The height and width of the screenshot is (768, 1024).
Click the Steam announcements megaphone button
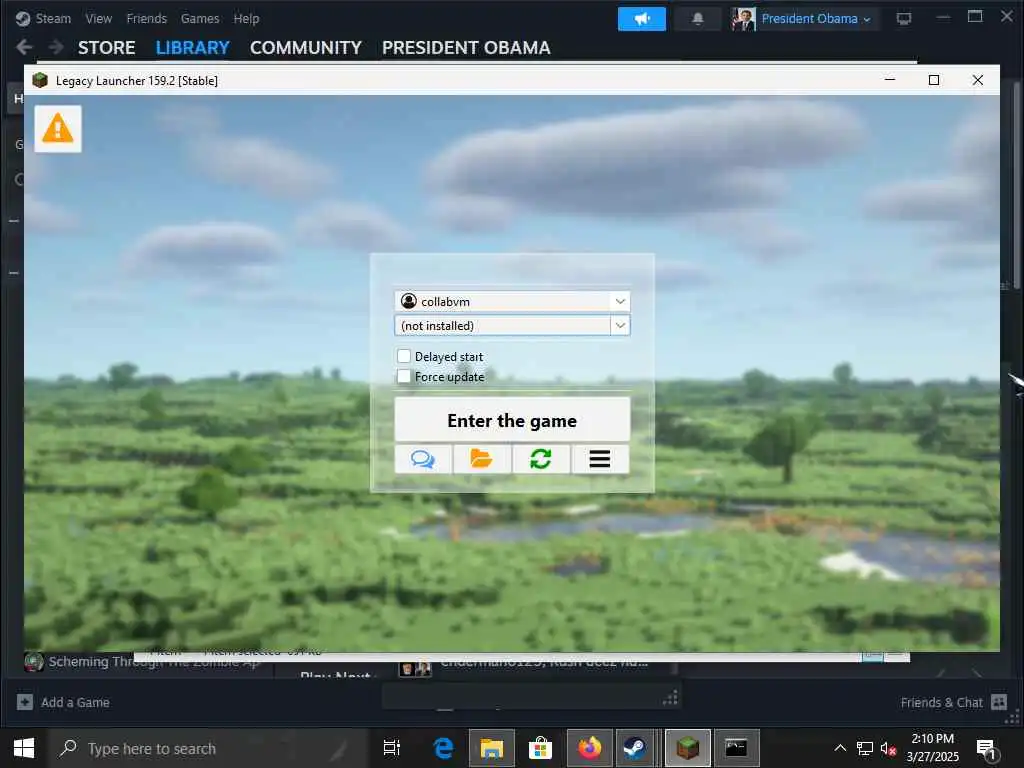[x=642, y=19]
